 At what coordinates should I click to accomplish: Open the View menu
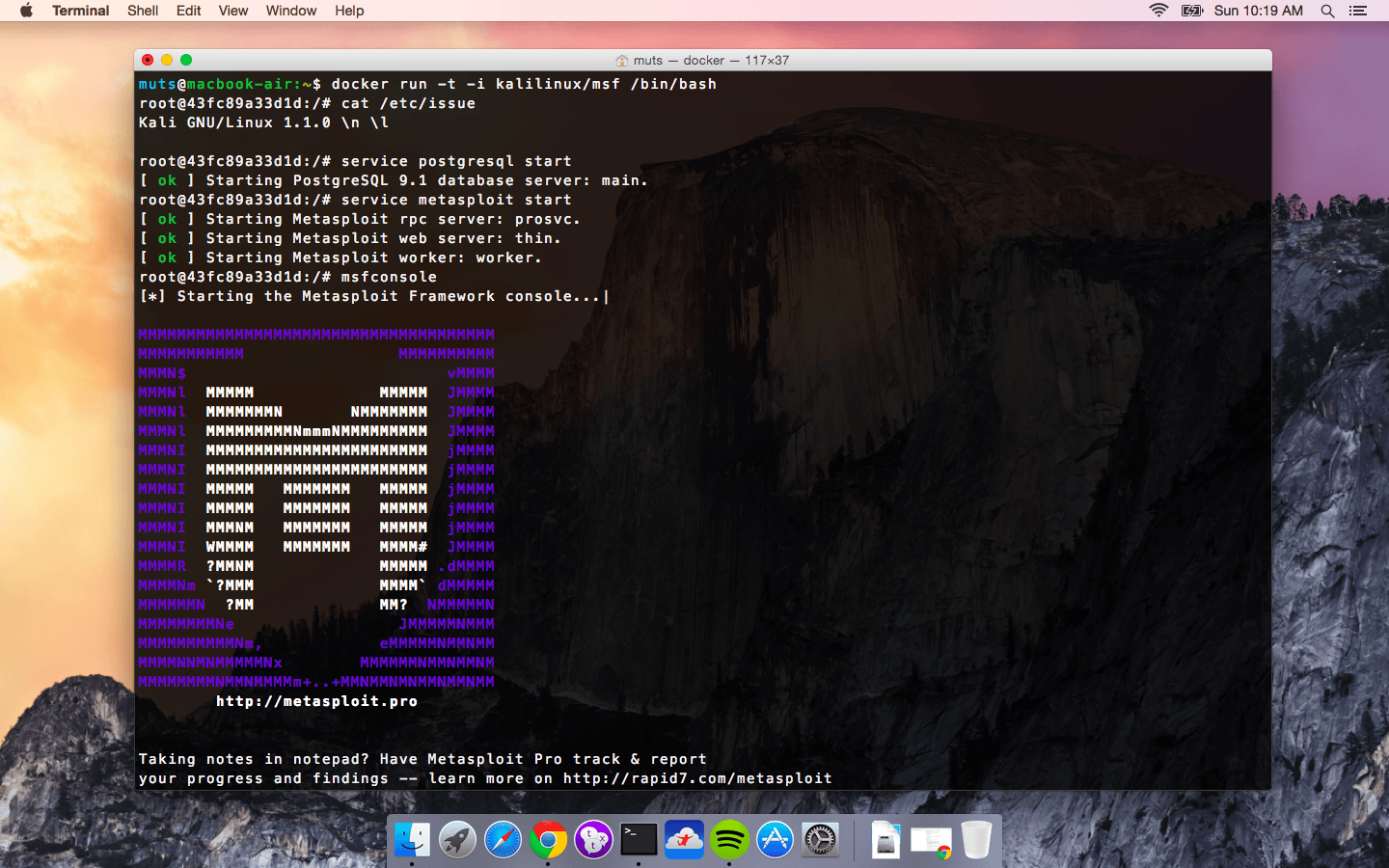[x=232, y=11]
